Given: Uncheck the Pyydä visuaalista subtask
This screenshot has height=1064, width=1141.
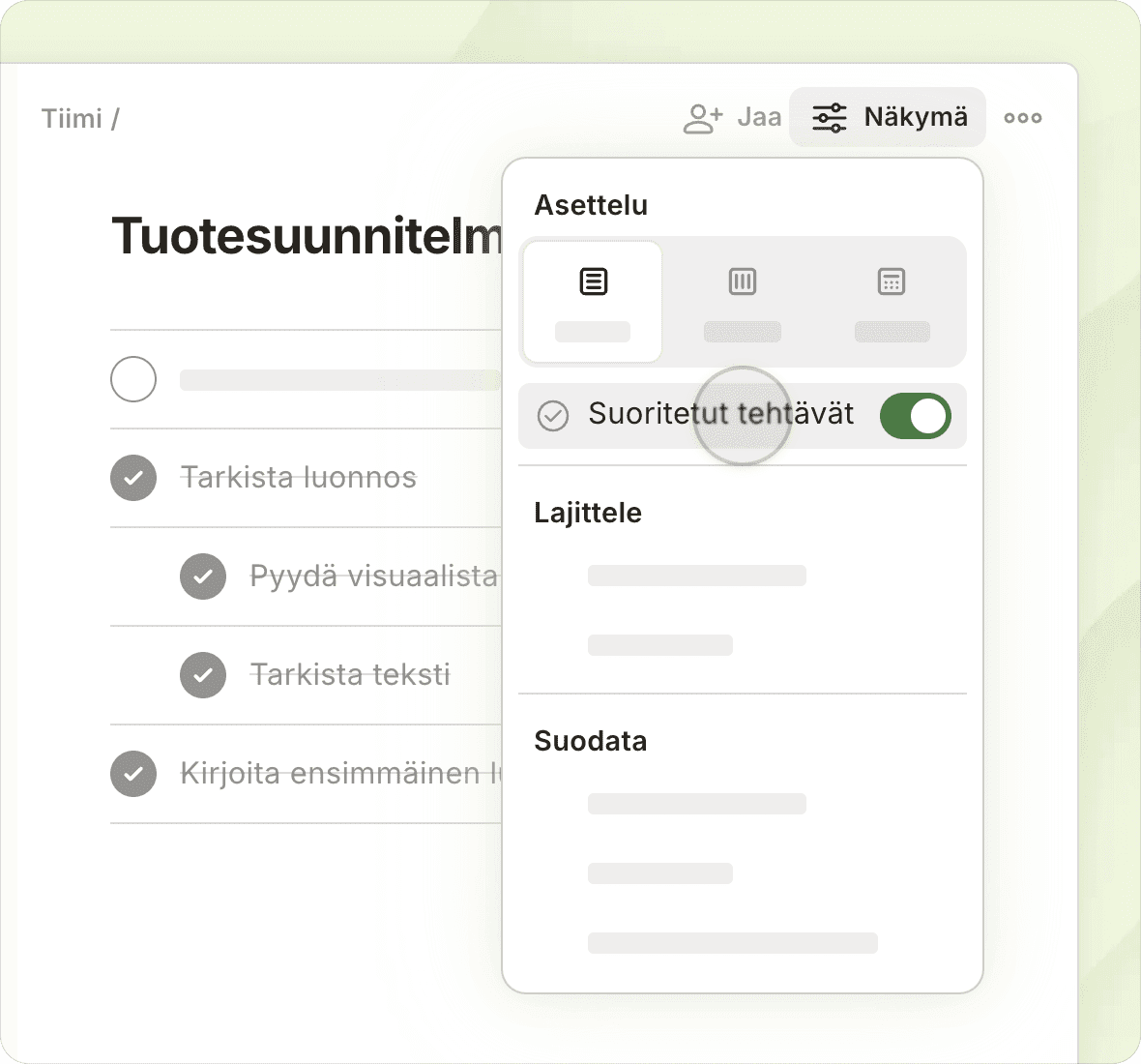Looking at the screenshot, I should point(203,576).
